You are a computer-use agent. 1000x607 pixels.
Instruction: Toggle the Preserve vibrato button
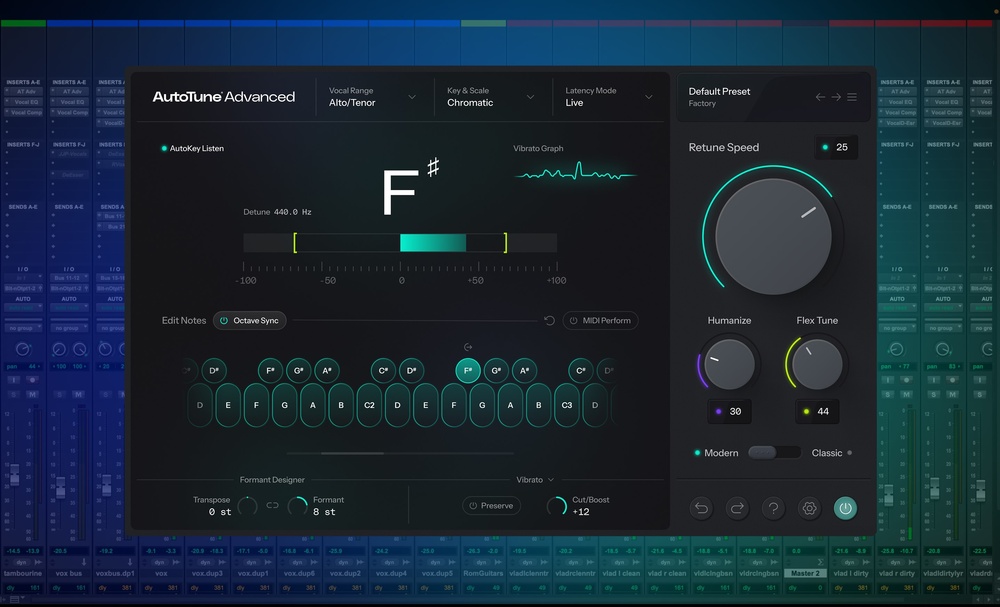click(x=491, y=506)
